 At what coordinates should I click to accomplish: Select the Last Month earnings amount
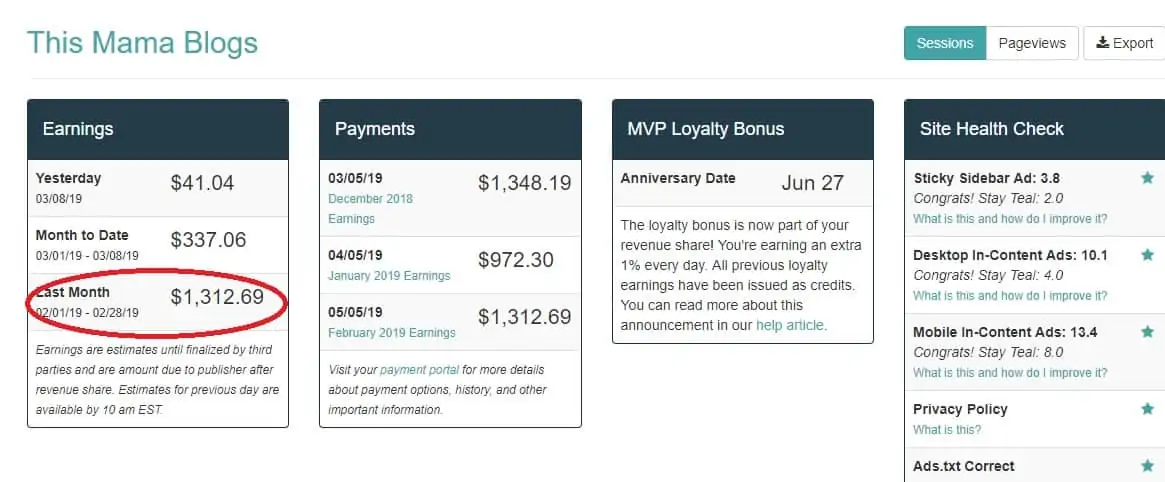(x=217, y=297)
